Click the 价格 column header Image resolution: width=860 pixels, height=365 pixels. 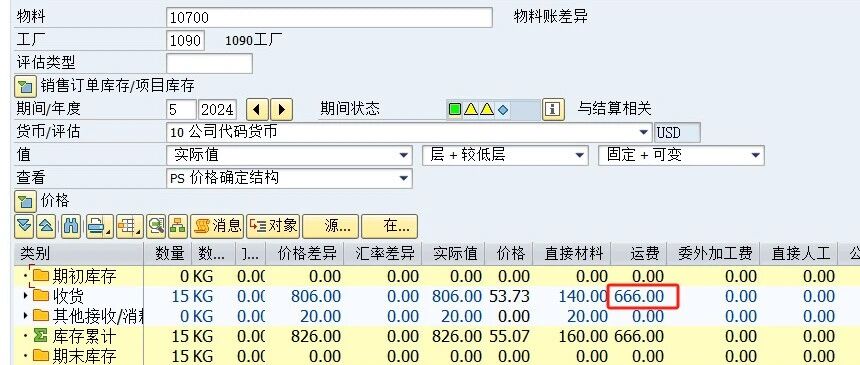pos(510,254)
